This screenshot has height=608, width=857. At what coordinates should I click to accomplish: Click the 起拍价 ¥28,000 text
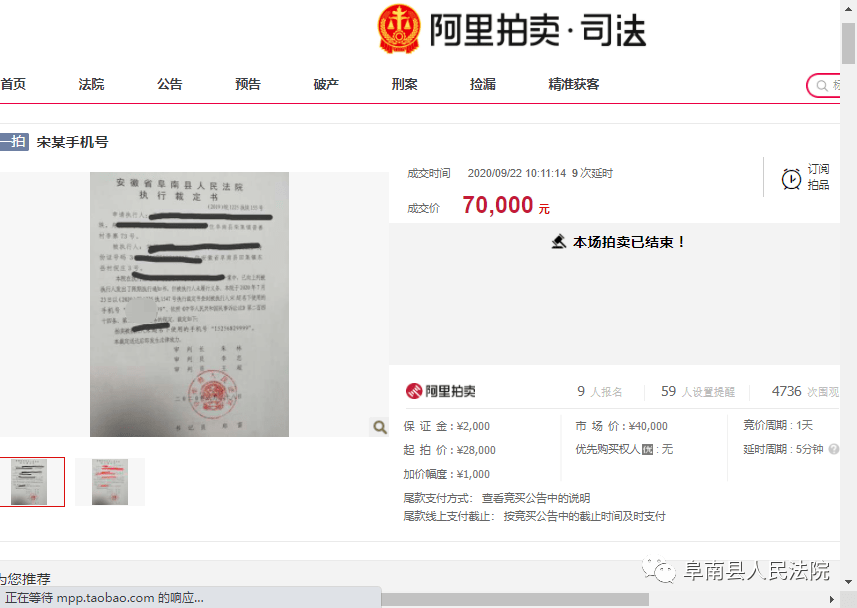coord(449,450)
